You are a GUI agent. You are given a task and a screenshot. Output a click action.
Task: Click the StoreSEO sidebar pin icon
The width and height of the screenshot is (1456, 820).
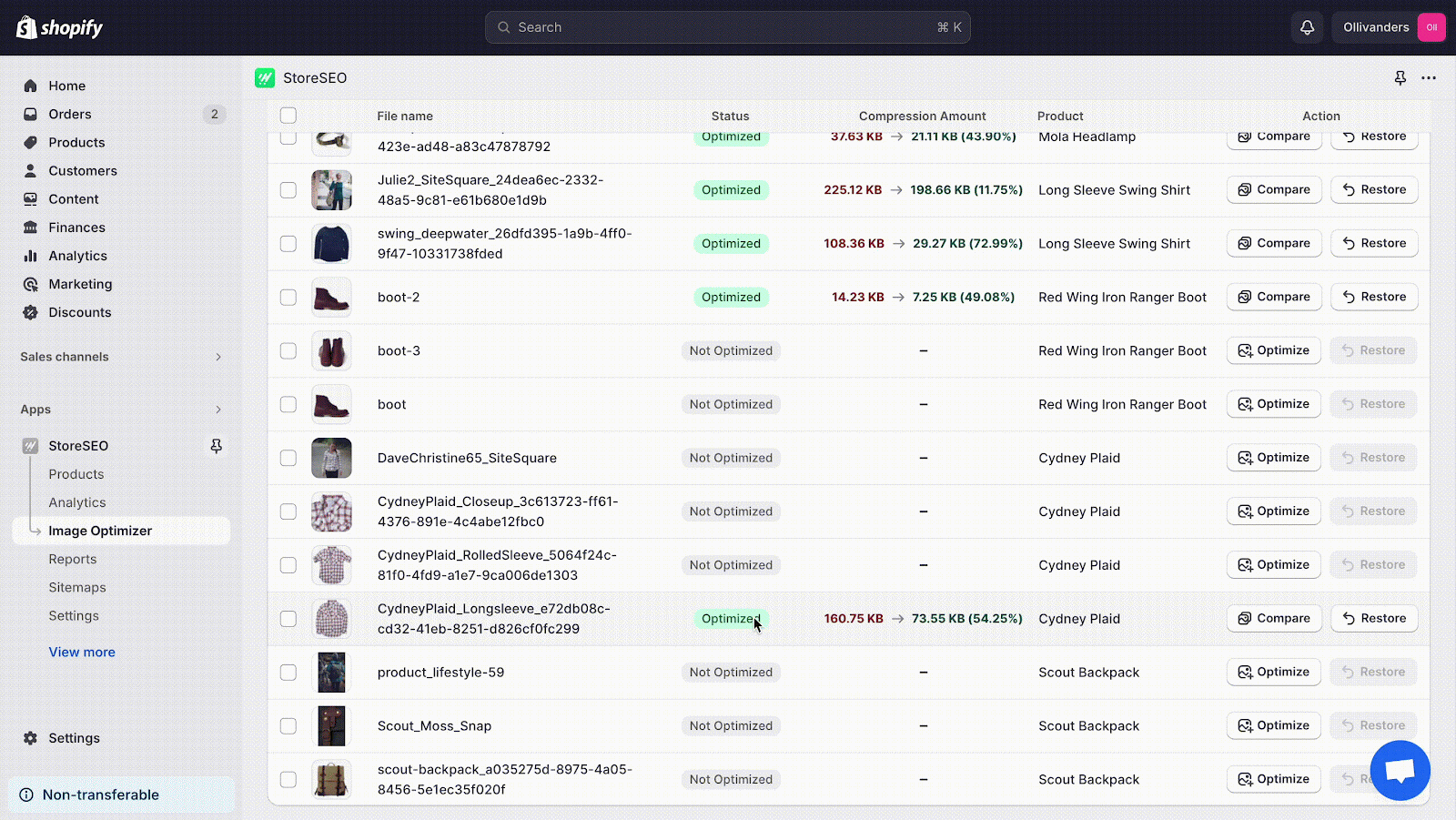(217, 446)
